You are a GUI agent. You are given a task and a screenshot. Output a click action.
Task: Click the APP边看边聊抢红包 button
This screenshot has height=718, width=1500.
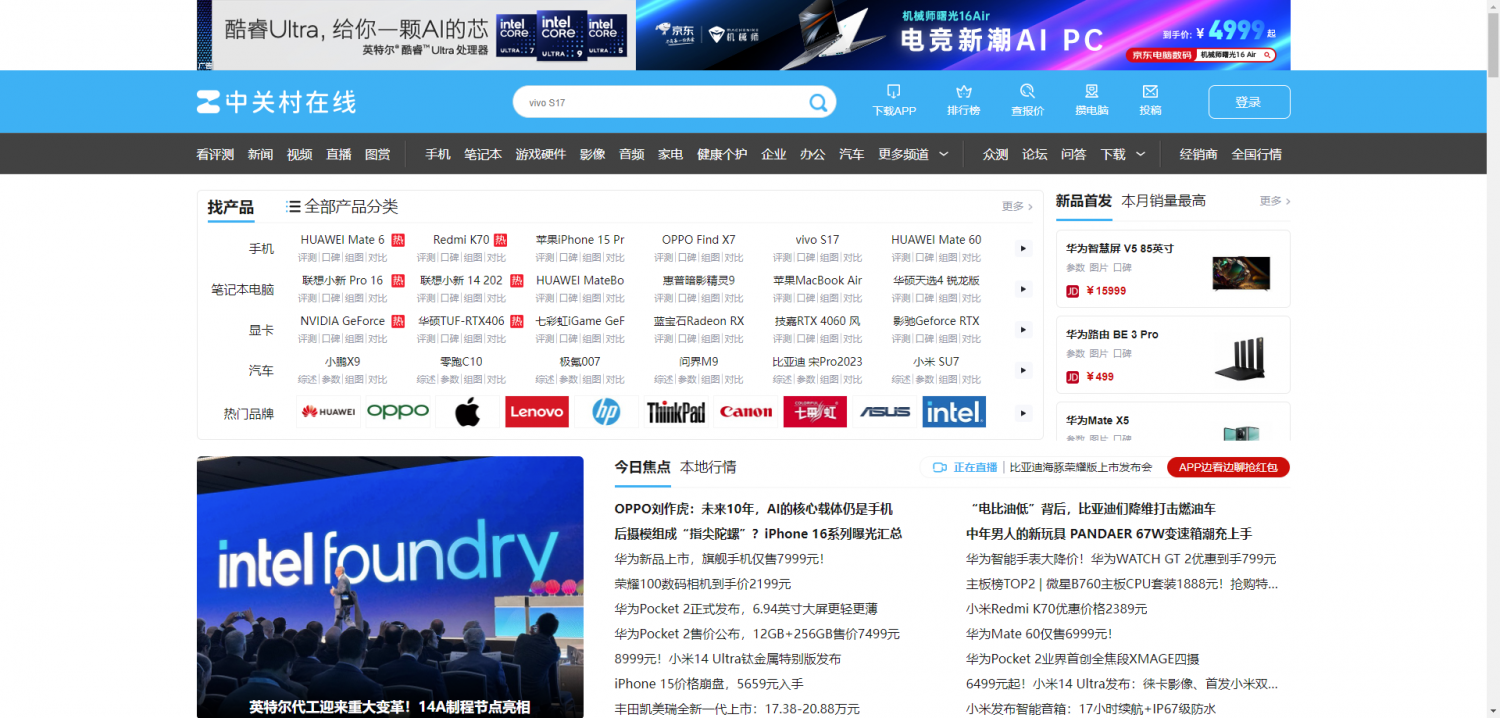tap(1228, 467)
